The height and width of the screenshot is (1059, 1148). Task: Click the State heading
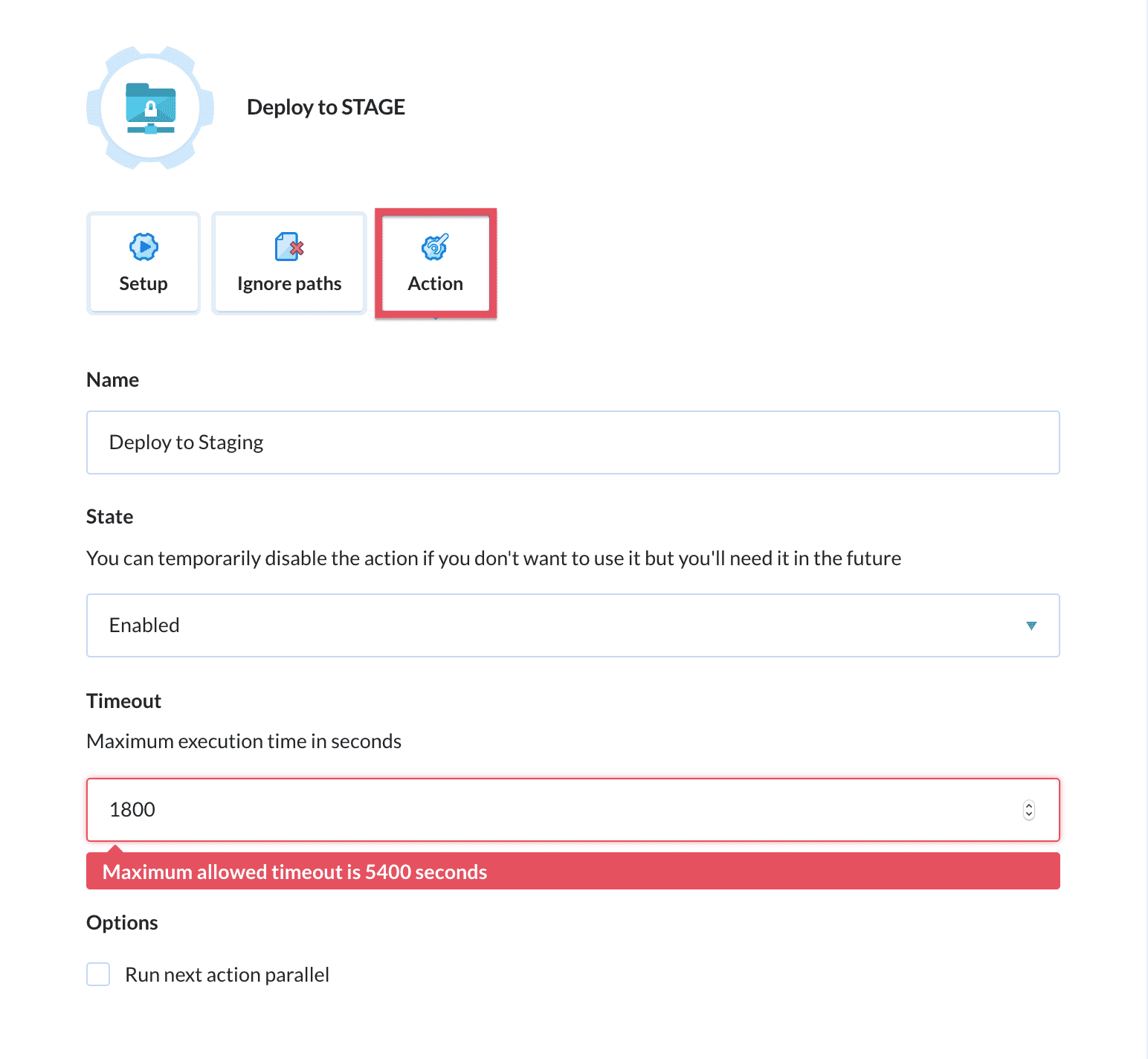[x=110, y=517]
